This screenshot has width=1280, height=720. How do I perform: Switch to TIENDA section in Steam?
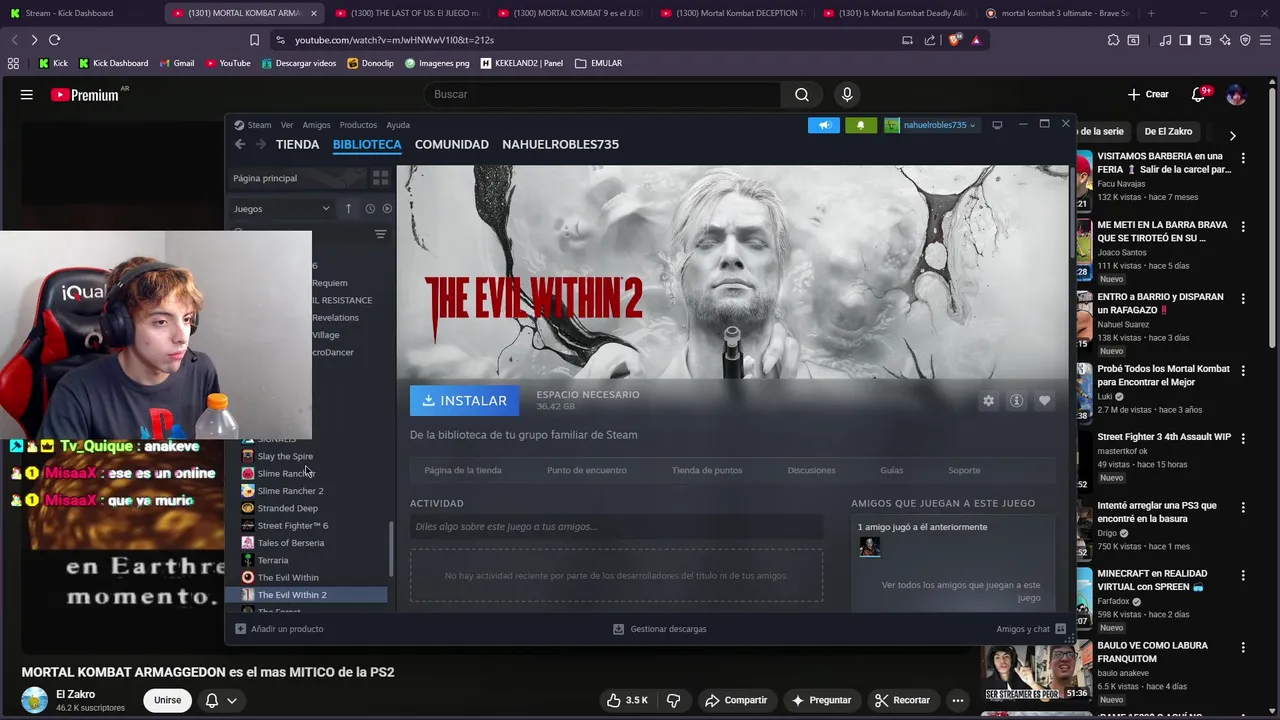click(297, 144)
